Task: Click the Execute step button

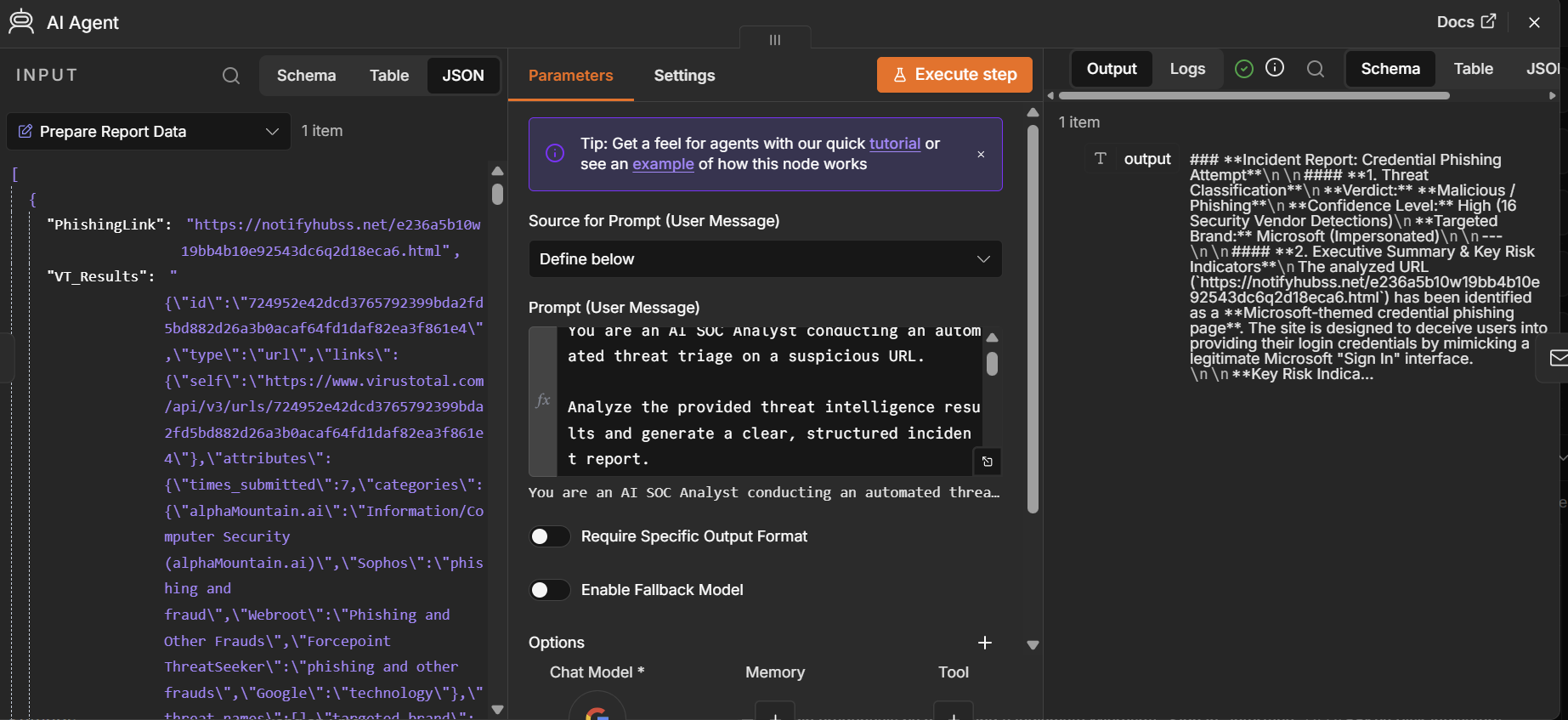Action: [954, 75]
